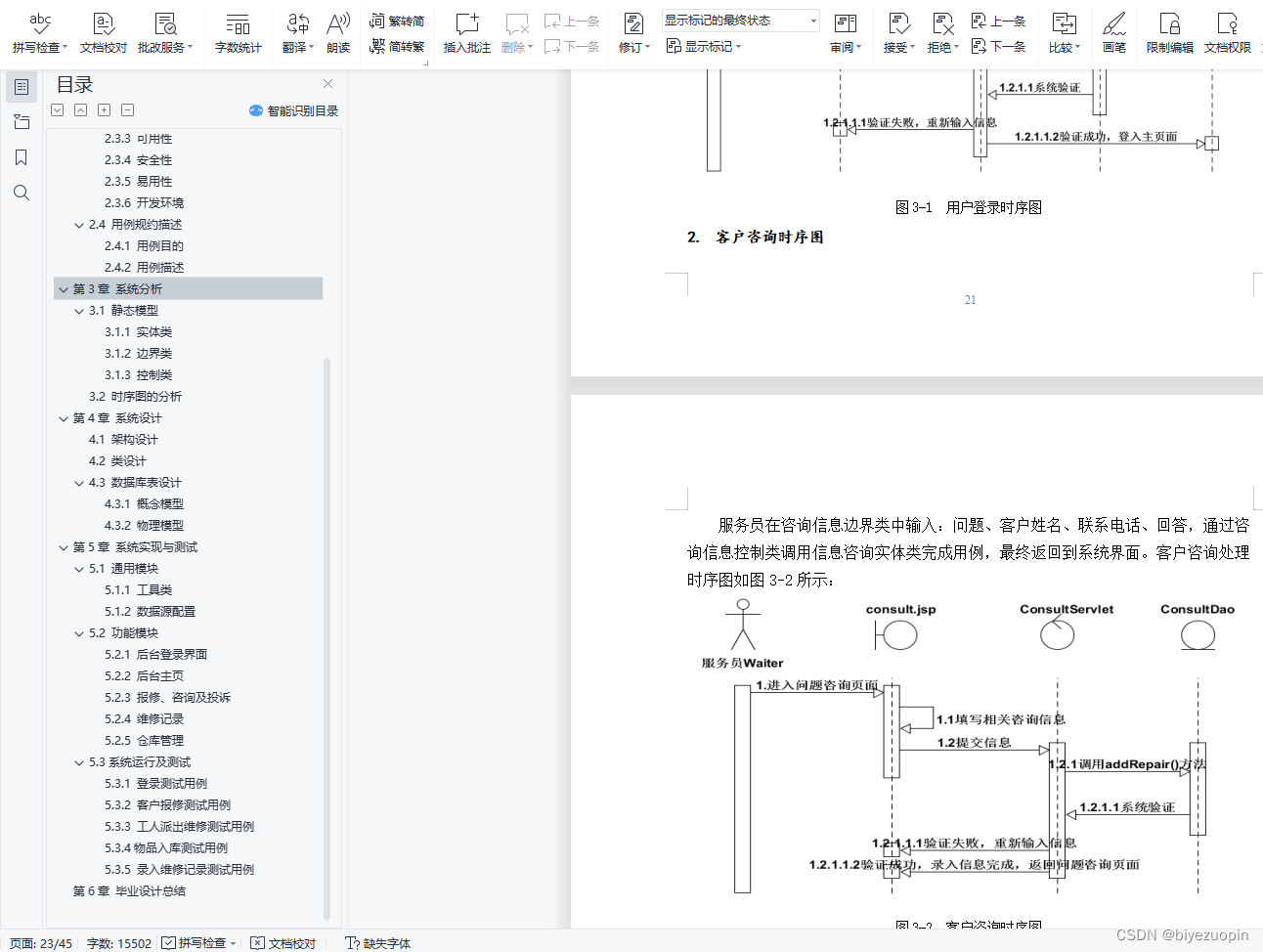Click the 智能识别目录 button
Screen dimensions: 1263x952
293,109
